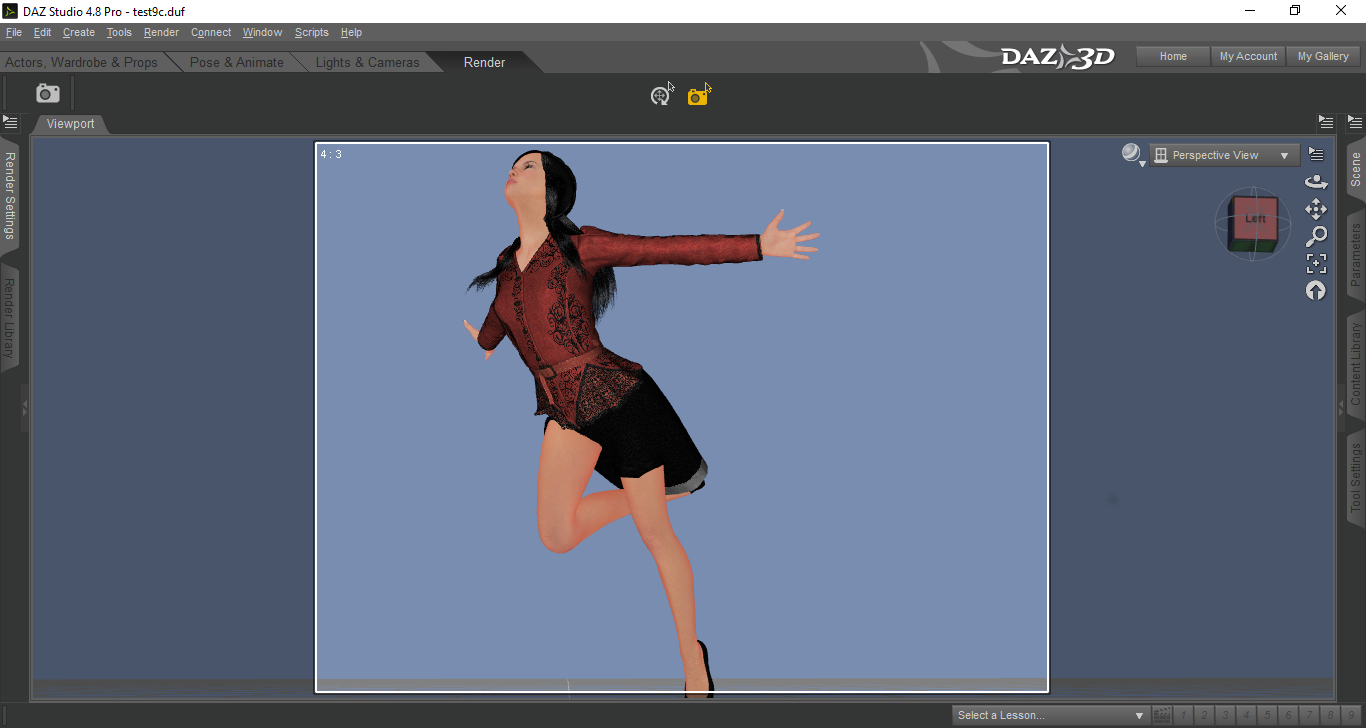Click the reset camera arrow icon
The width and height of the screenshot is (1366, 728).
[1316, 290]
